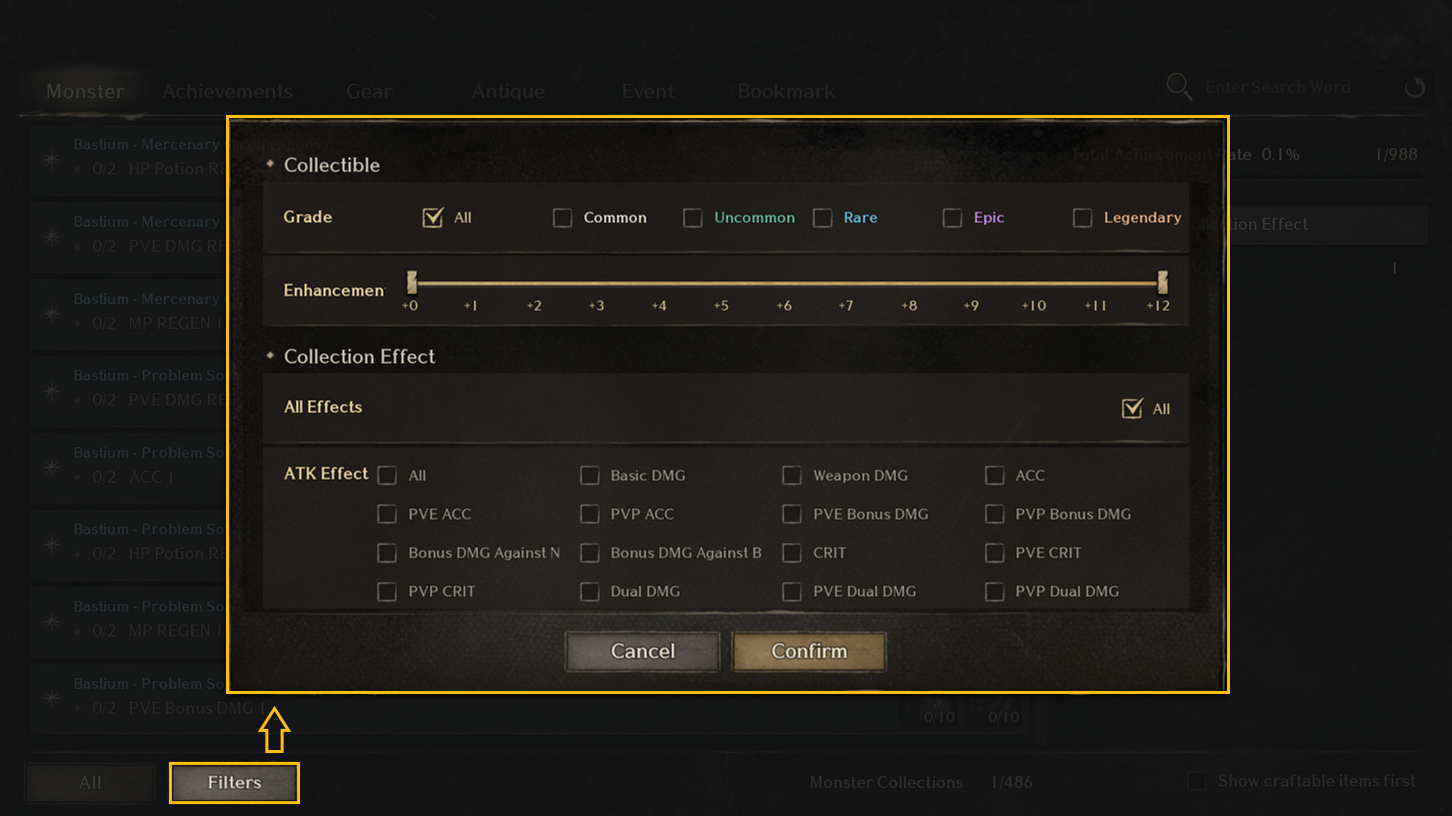Viewport: 1452px width, 816px height.
Task: Reset search with the refresh icon
Action: tap(1414, 88)
